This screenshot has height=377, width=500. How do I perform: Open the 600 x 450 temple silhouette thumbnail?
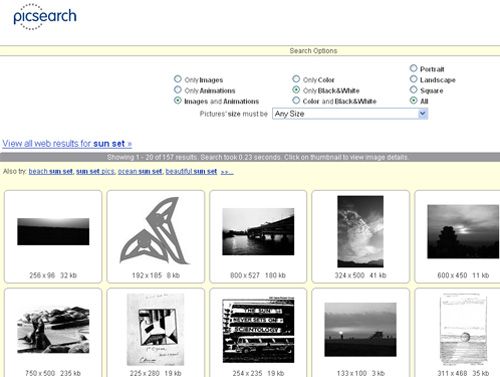(463, 232)
